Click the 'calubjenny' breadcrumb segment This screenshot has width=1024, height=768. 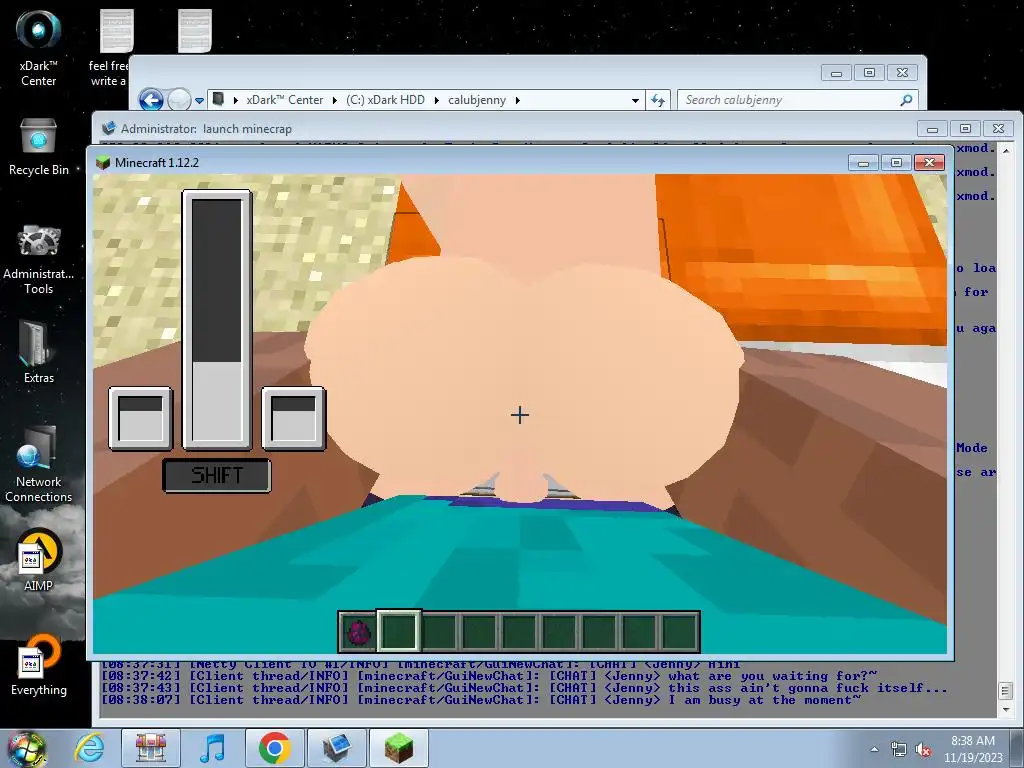[477, 100]
